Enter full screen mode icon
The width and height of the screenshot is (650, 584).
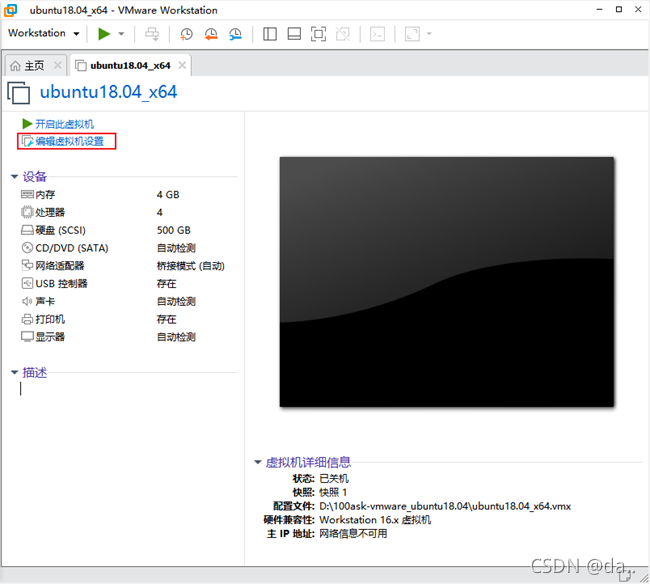click(318, 34)
